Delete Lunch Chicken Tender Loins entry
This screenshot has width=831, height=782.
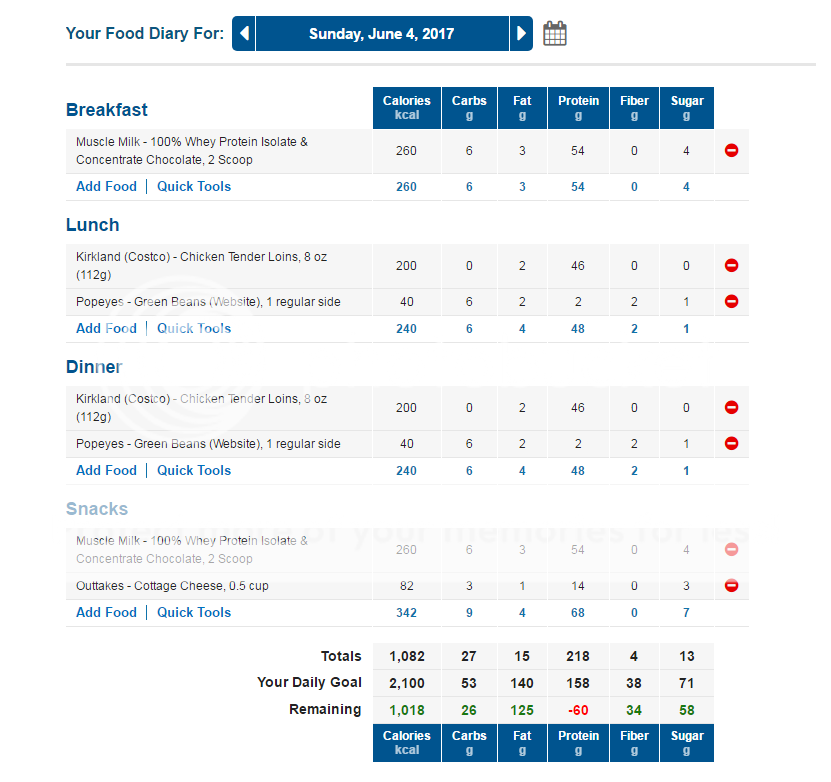tap(731, 266)
